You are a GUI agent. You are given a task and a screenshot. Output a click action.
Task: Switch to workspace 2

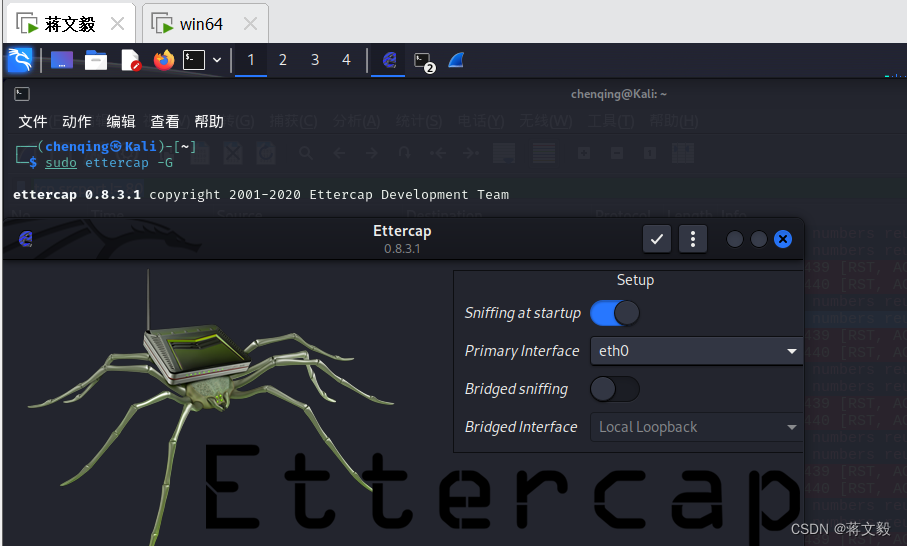coord(282,60)
